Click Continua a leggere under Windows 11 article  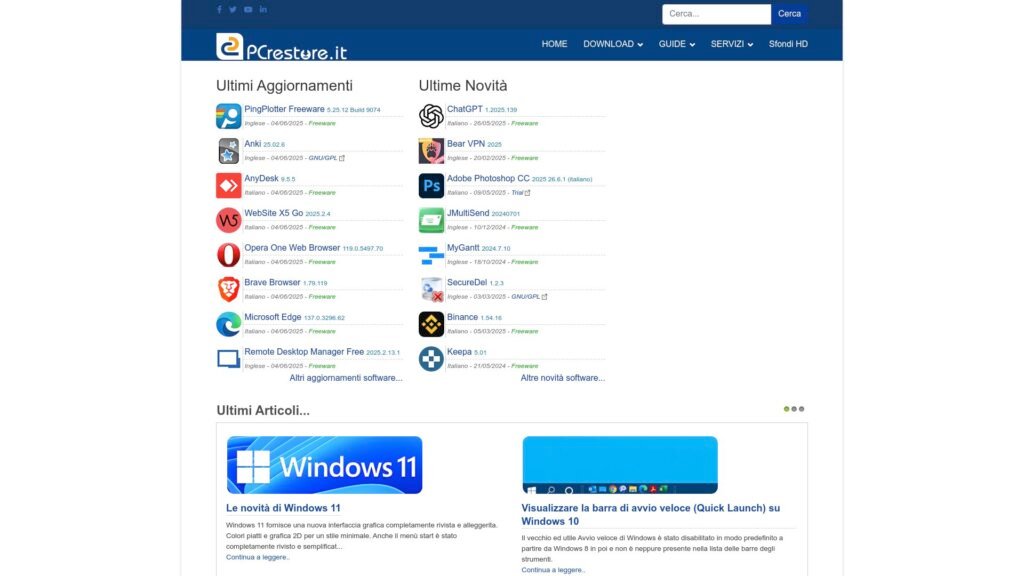[x=257, y=557]
